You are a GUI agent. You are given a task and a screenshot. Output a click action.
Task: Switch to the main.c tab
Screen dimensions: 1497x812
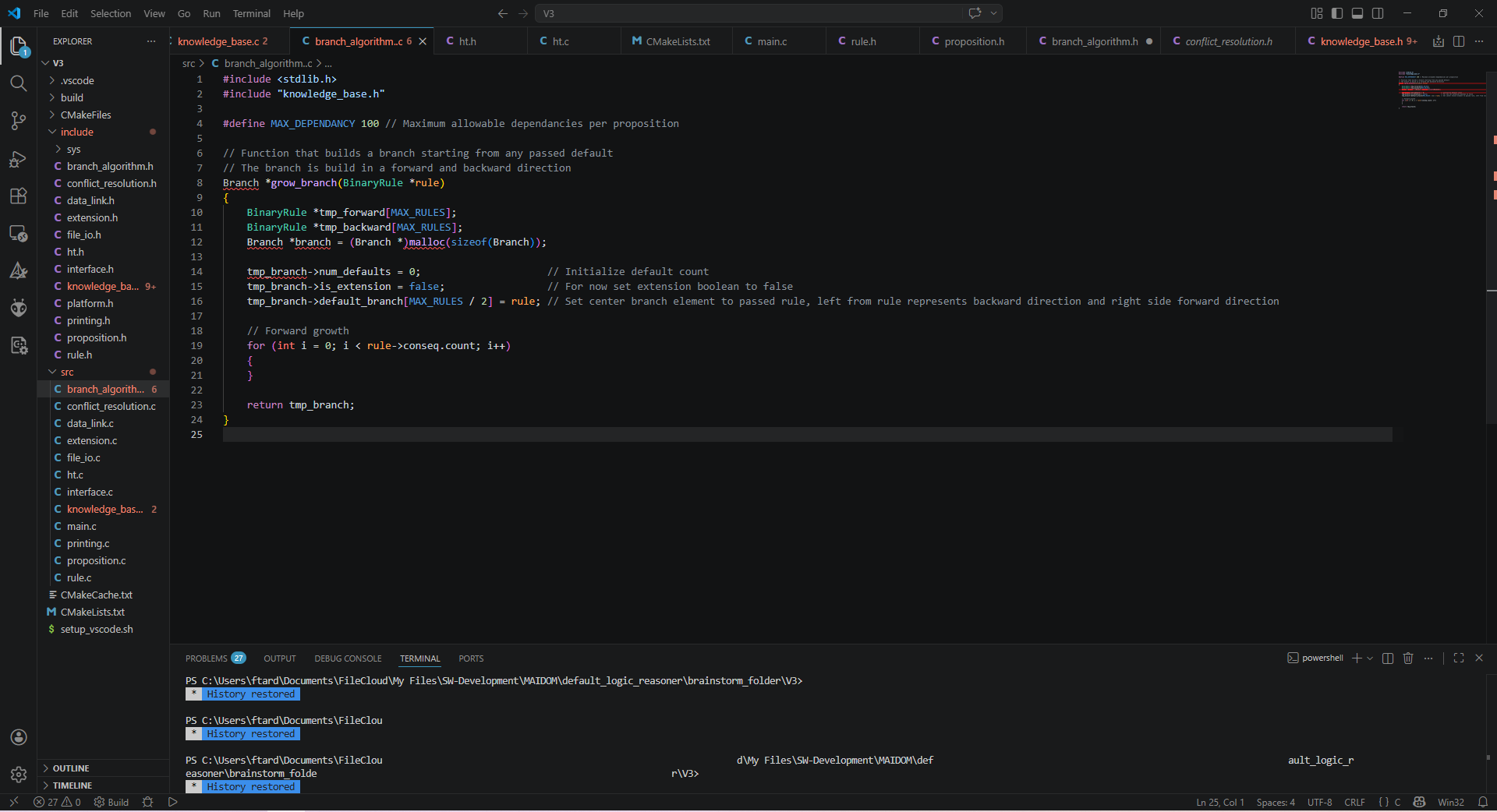coord(771,41)
